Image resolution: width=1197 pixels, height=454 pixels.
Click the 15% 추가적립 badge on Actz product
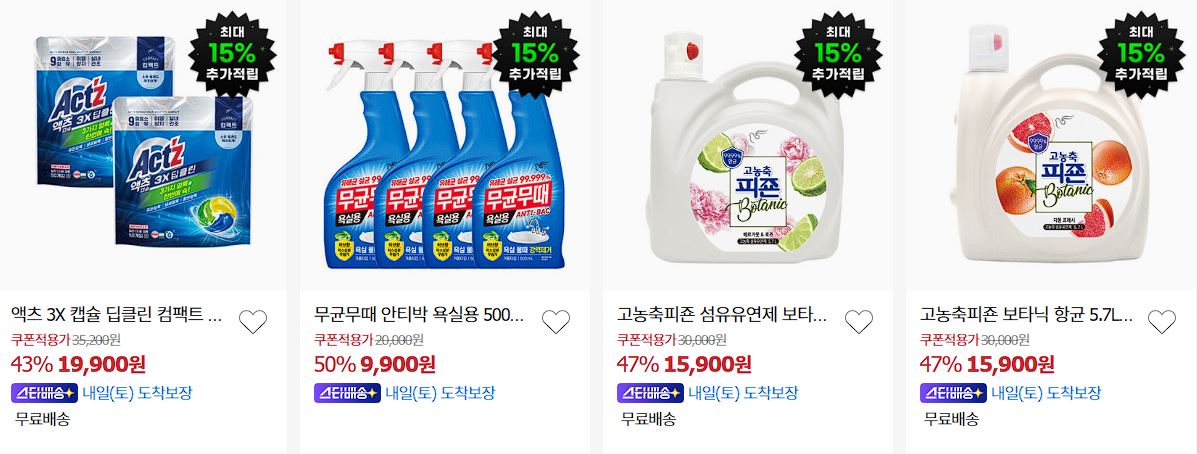233,53
